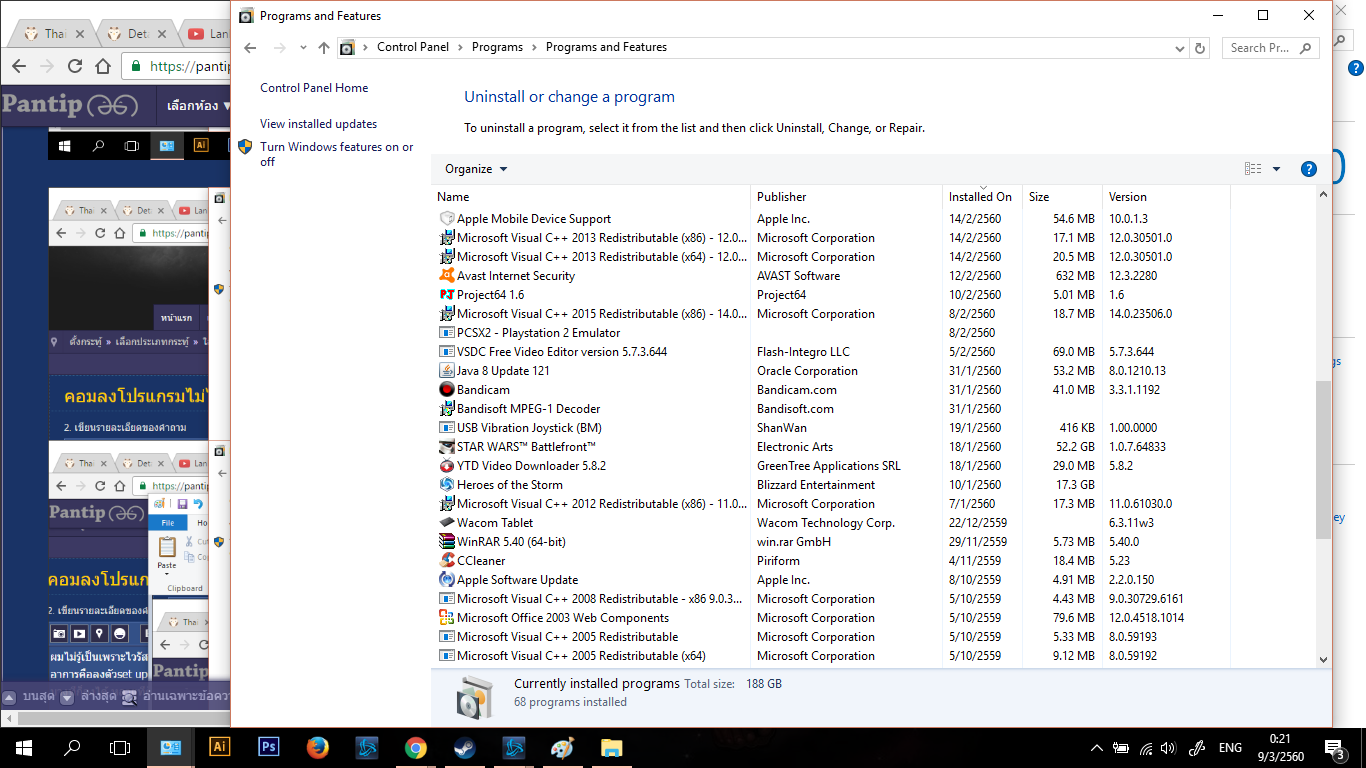
Task: Expand the chevron after Programs breadcrumb
Action: point(534,47)
